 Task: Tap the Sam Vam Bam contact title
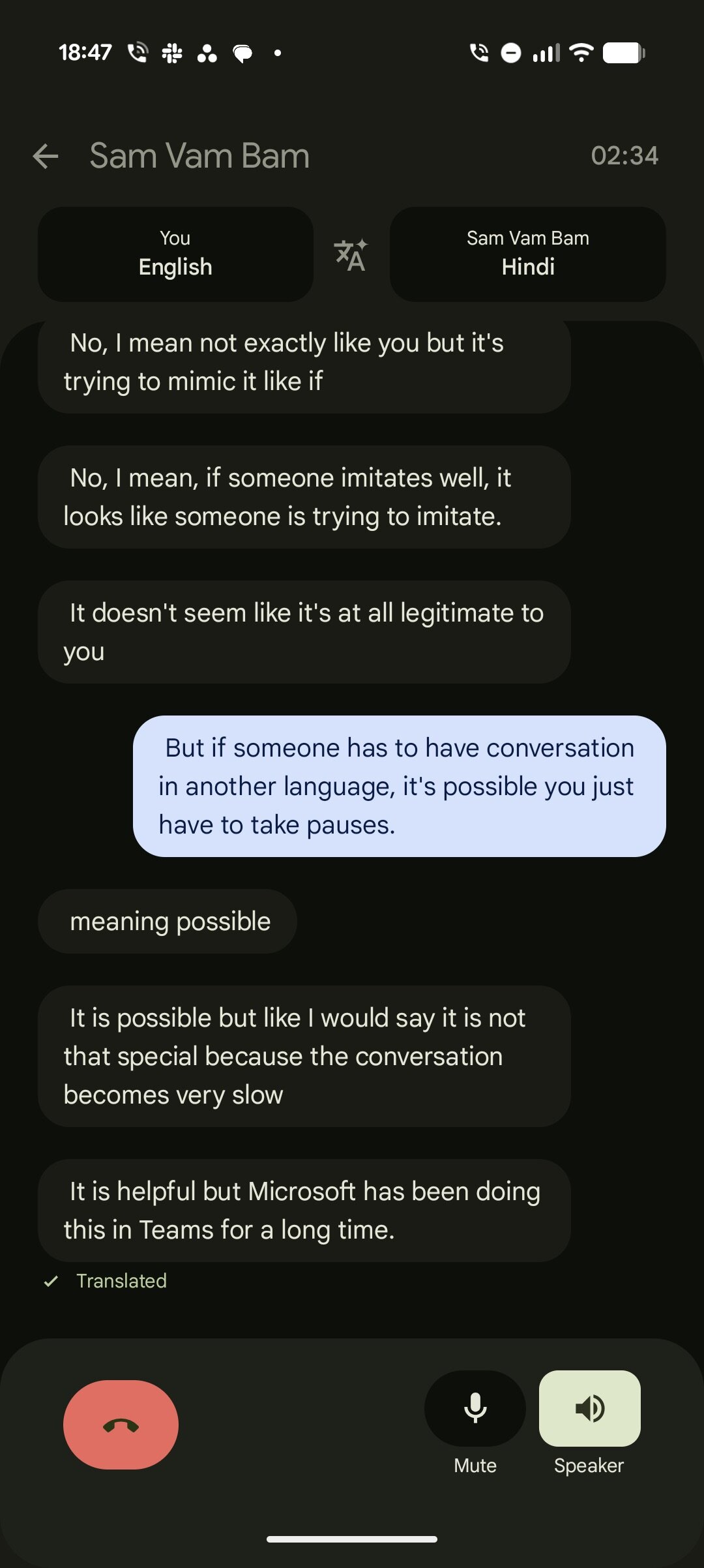click(x=199, y=157)
